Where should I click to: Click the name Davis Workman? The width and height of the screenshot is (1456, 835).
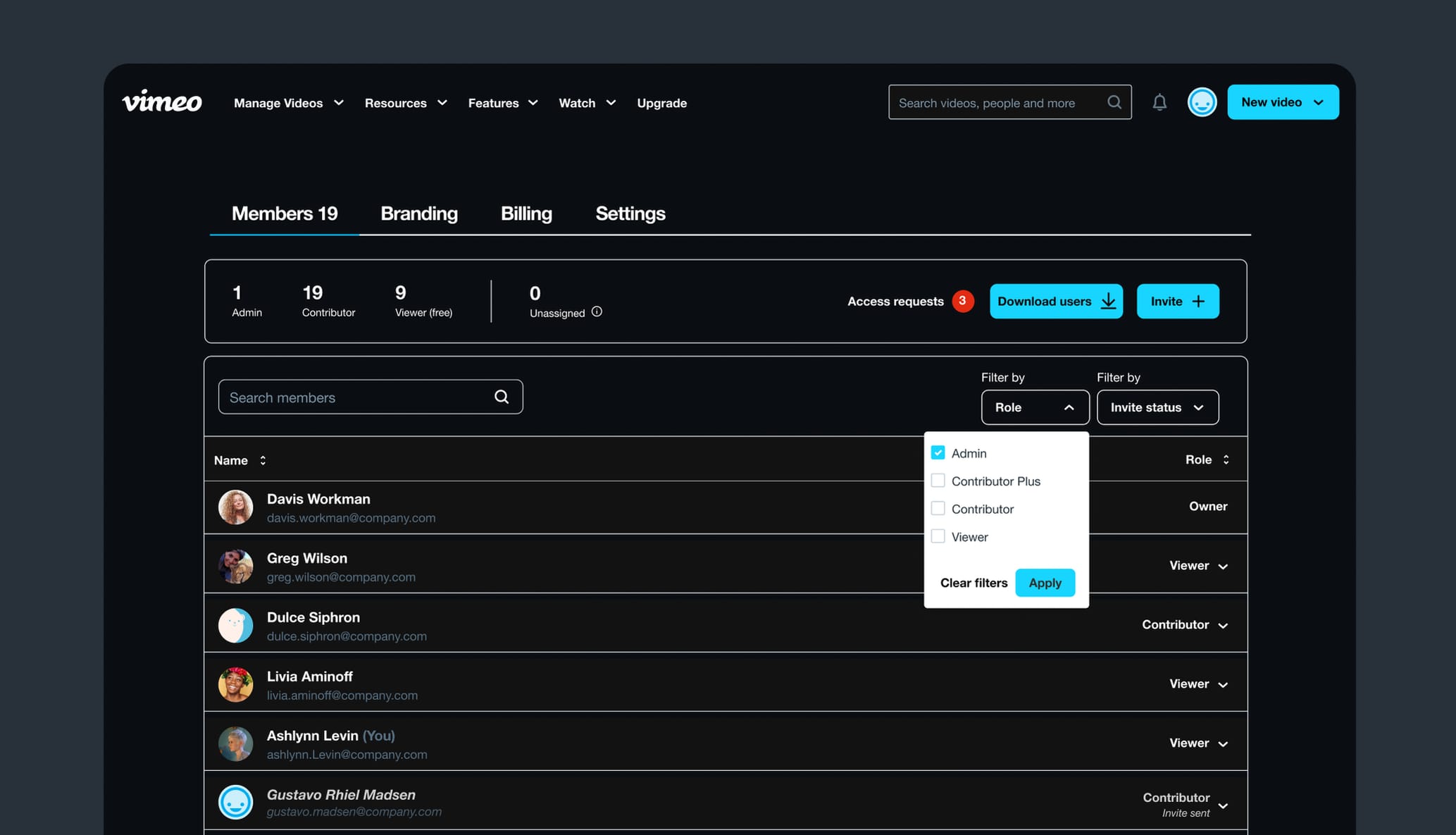(318, 499)
